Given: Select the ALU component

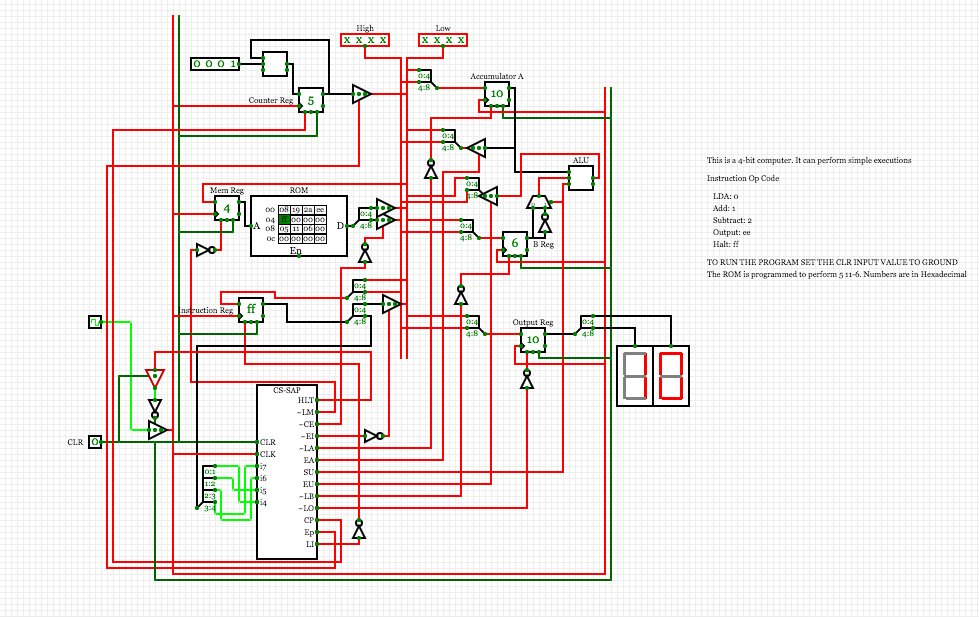Looking at the screenshot, I should coord(581,178).
